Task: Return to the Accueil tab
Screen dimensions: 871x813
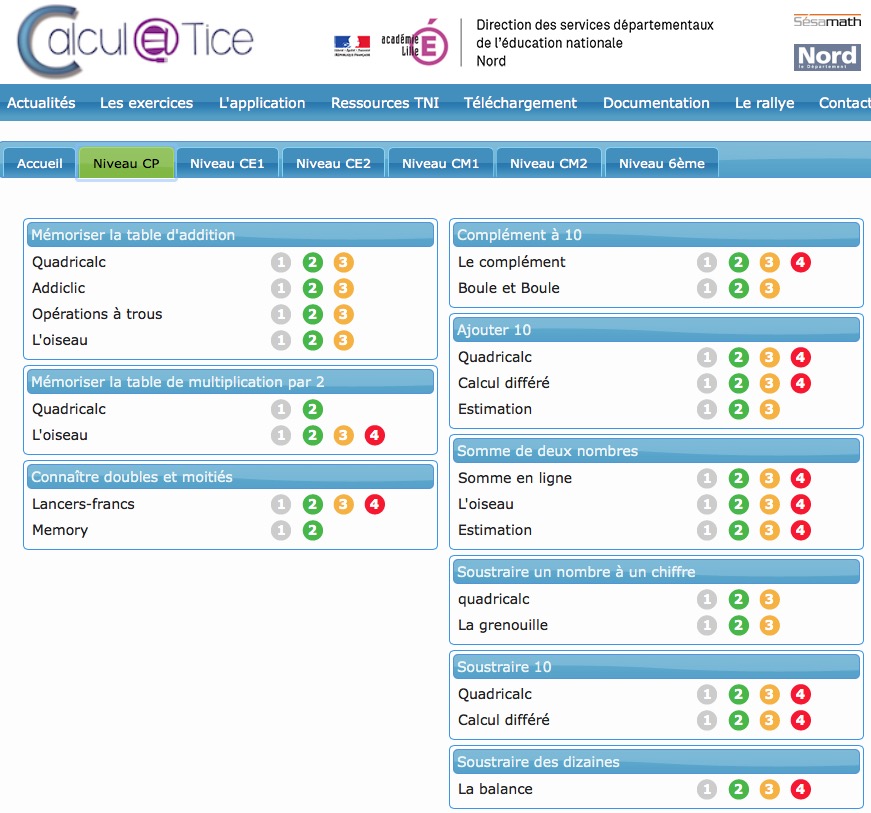Action: pos(40,164)
